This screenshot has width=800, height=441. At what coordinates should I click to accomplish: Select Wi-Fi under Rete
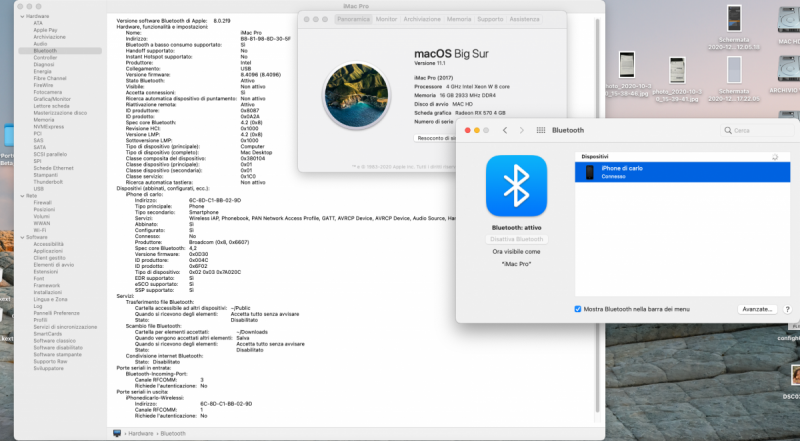click(x=40, y=230)
